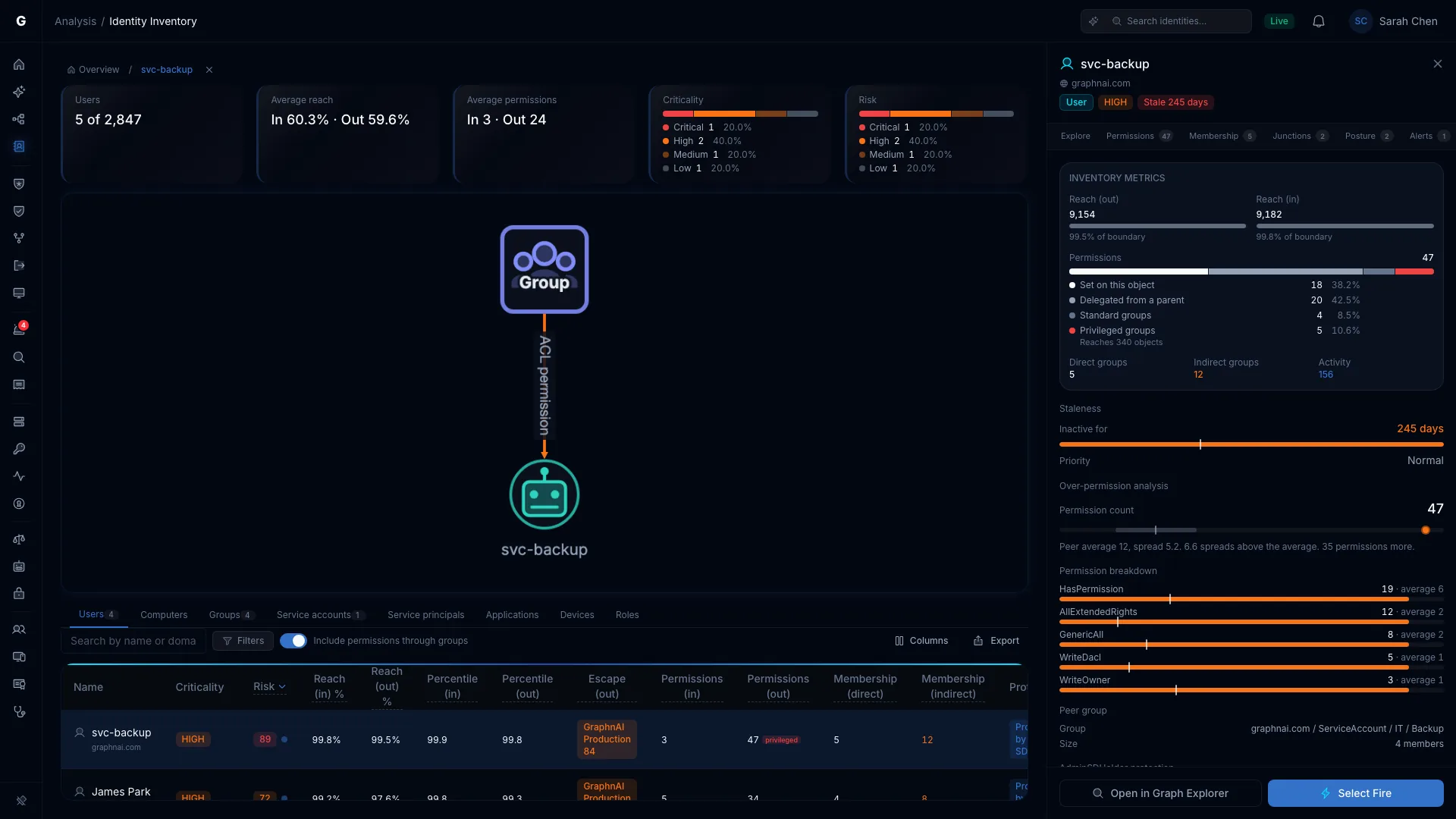Open the scales balance icon in sidebar
The image size is (1456, 819).
[x=19, y=539]
